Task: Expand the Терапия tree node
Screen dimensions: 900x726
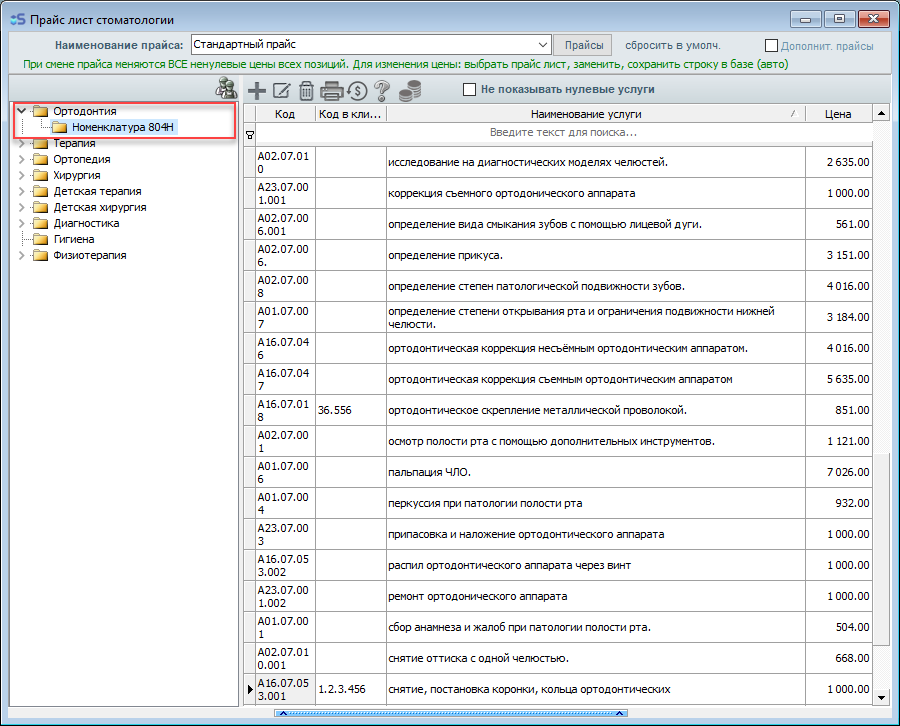Action: [22, 144]
